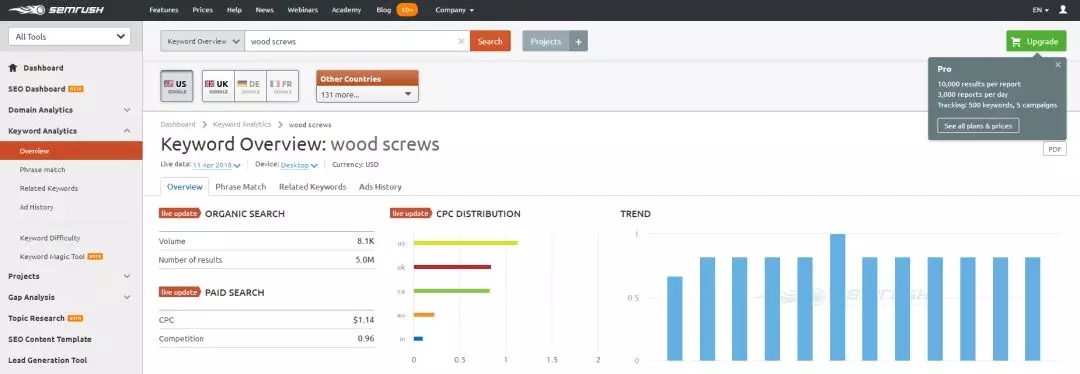Open the Keyword Overview type dropdown

coord(202,41)
